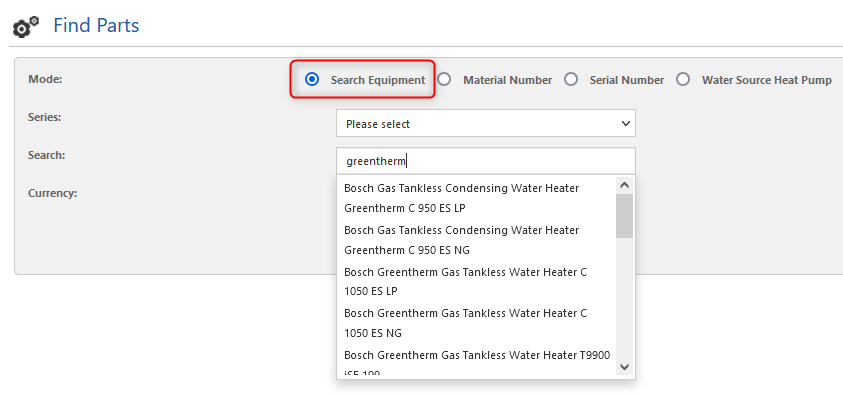The image size is (843, 395).
Task: Choose Greentherm C 1050 ES LP result
Action: [x=476, y=282]
